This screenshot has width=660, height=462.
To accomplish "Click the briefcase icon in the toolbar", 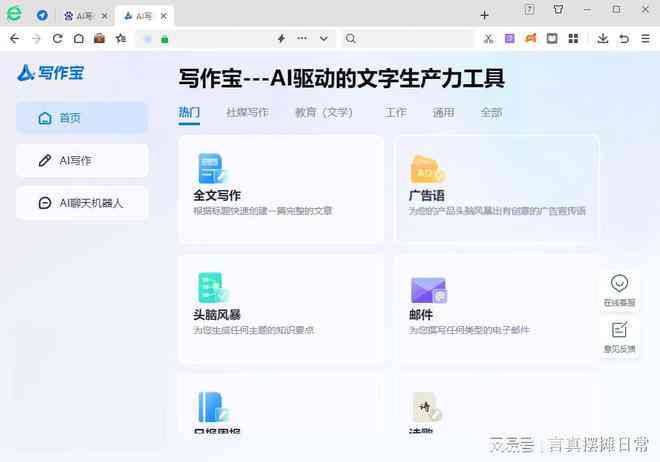I will [99, 39].
